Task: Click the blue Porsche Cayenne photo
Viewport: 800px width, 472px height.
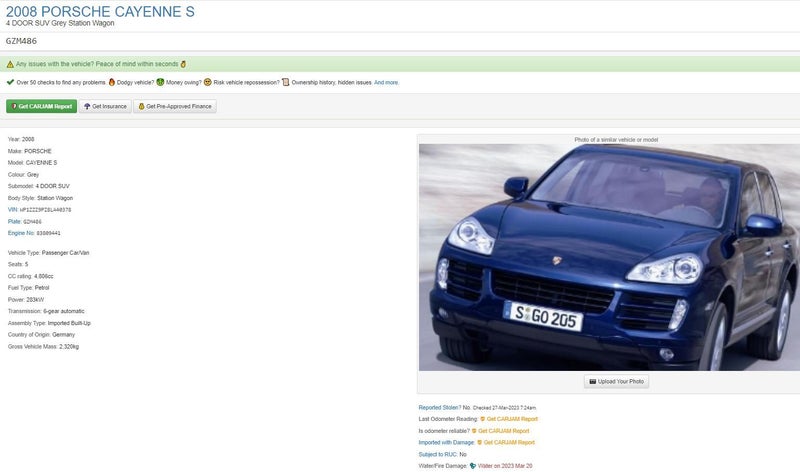Action: pyautogui.click(x=609, y=257)
